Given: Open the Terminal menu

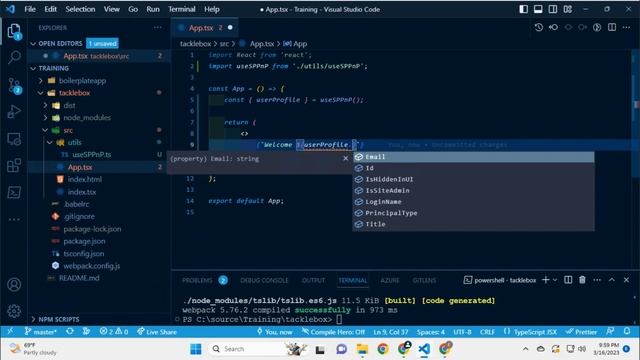Looking at the screenshot, I should pos(182,9).
